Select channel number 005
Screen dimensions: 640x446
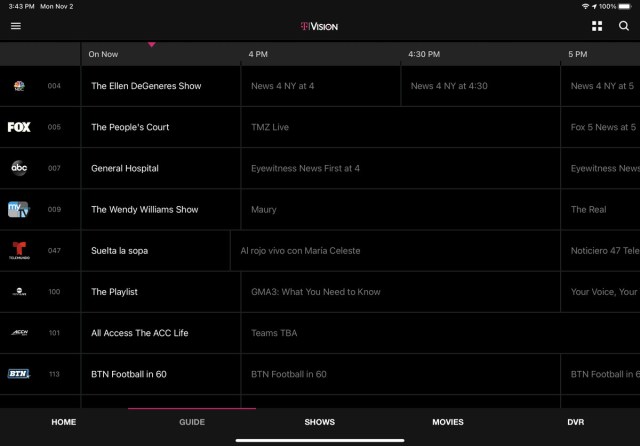point(54,127)
